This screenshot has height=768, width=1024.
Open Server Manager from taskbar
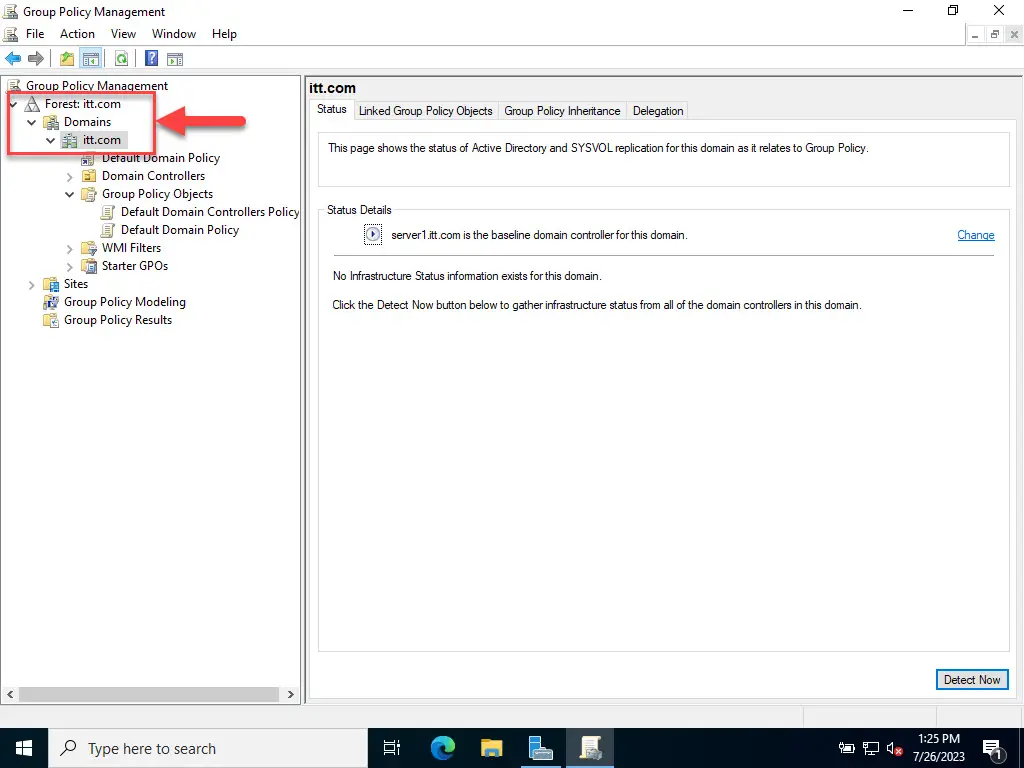(541, 748)
